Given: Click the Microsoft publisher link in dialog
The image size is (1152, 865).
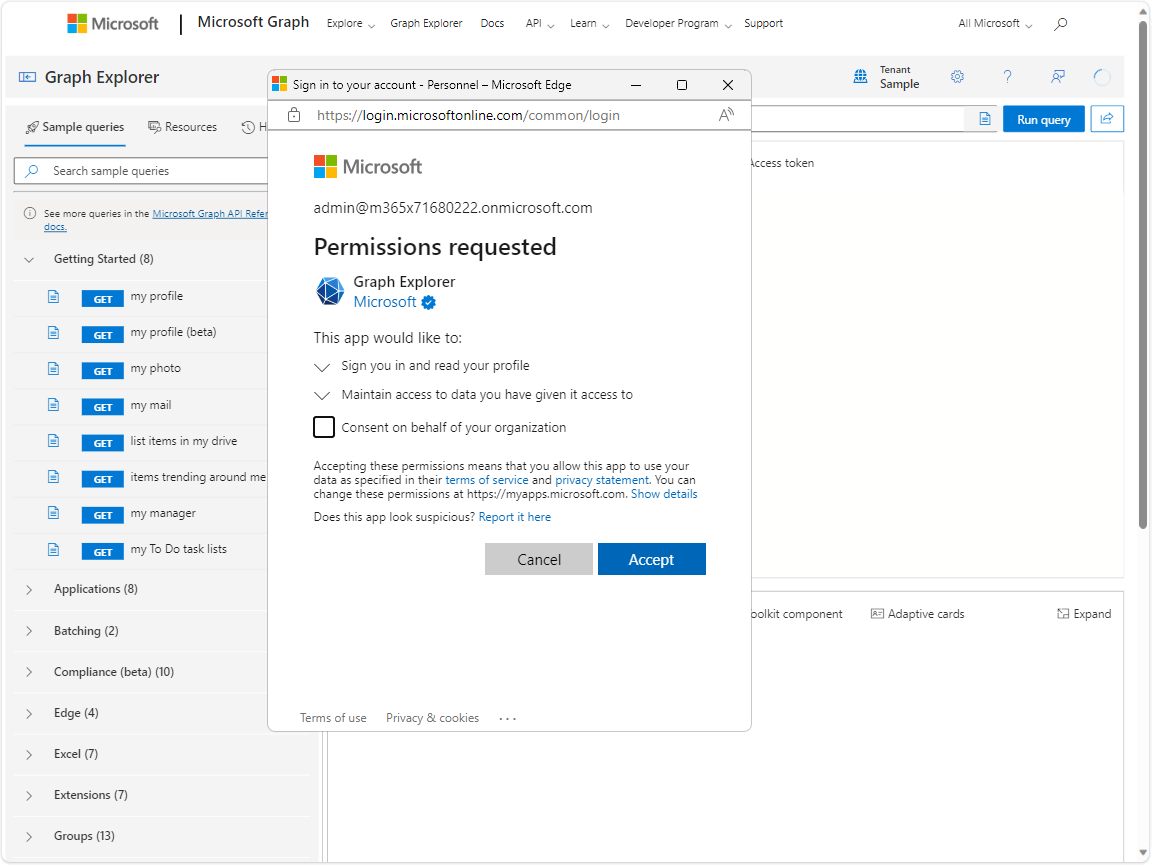Looking at the screenshot, I should pyautogui.click(x=385, y=302).
